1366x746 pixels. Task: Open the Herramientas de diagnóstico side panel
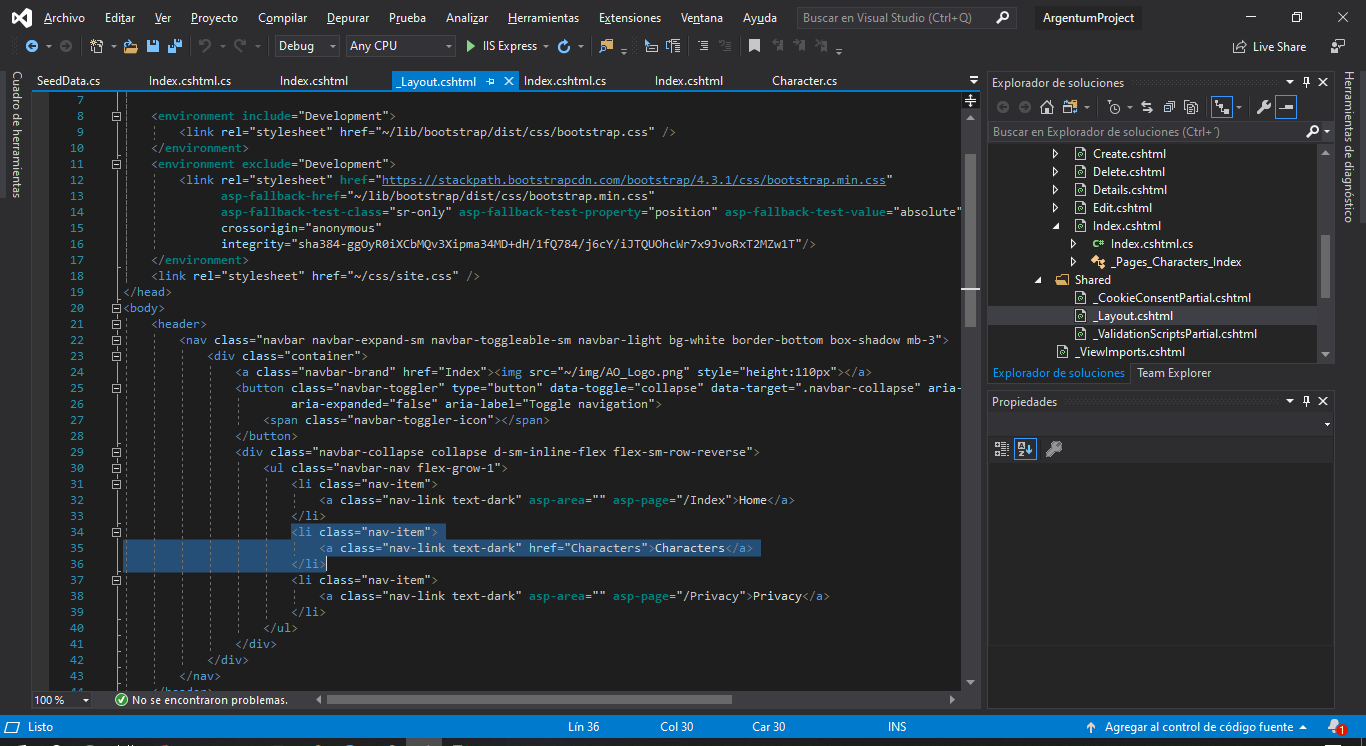pos(1349,146)
